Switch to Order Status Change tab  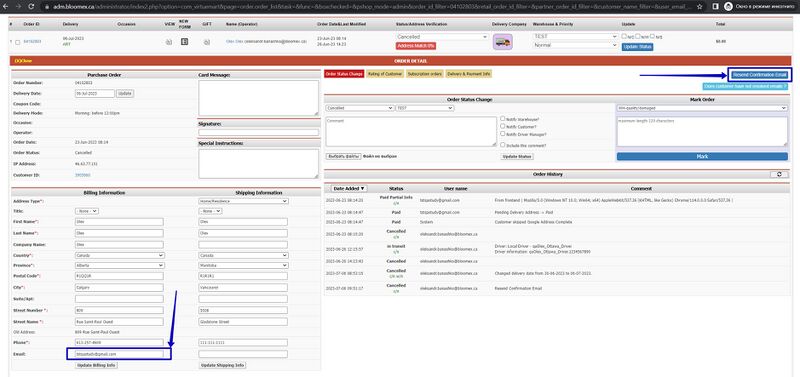click(344, 74)
